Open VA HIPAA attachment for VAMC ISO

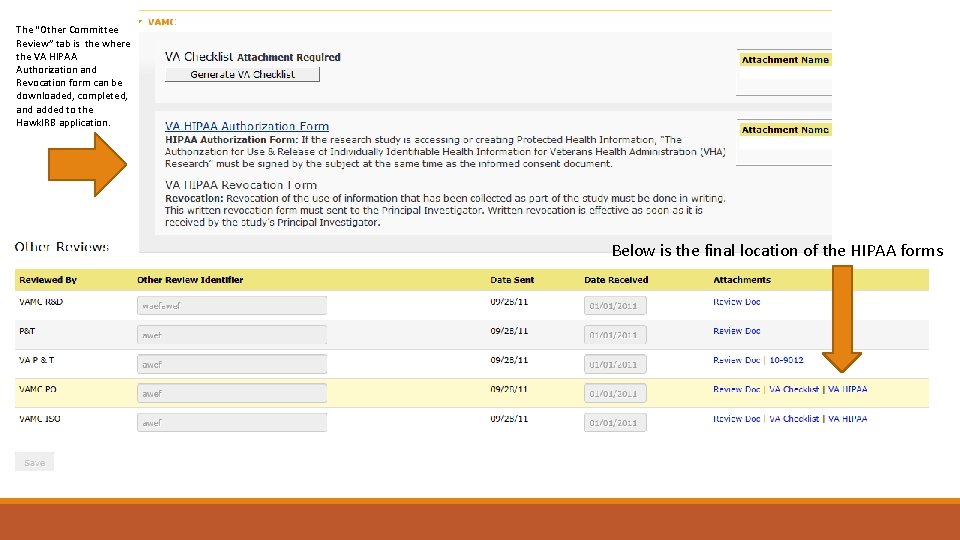click(x=847, y=419)
